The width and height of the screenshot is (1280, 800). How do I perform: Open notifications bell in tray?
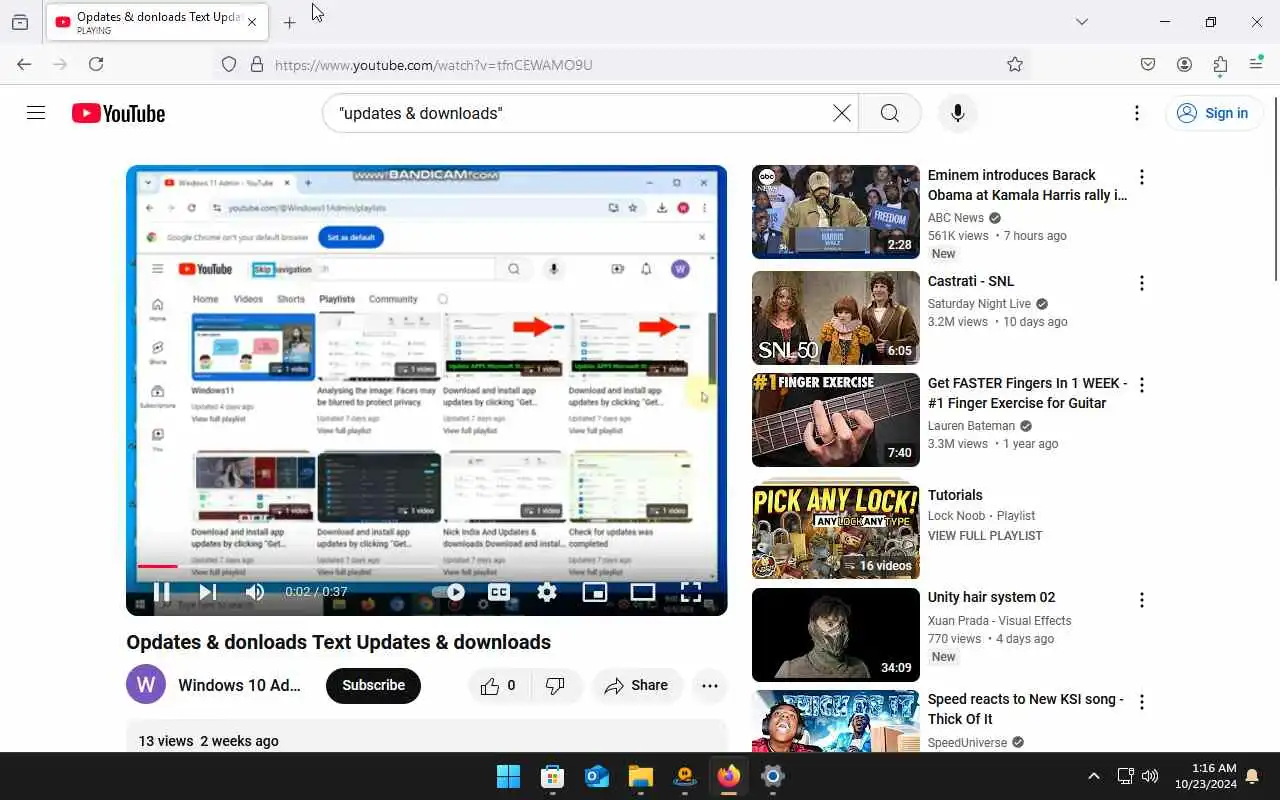(1252, 776)
